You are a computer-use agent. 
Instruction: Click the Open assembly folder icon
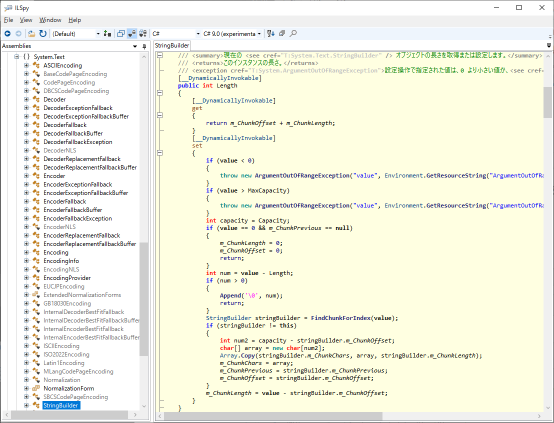31,34
